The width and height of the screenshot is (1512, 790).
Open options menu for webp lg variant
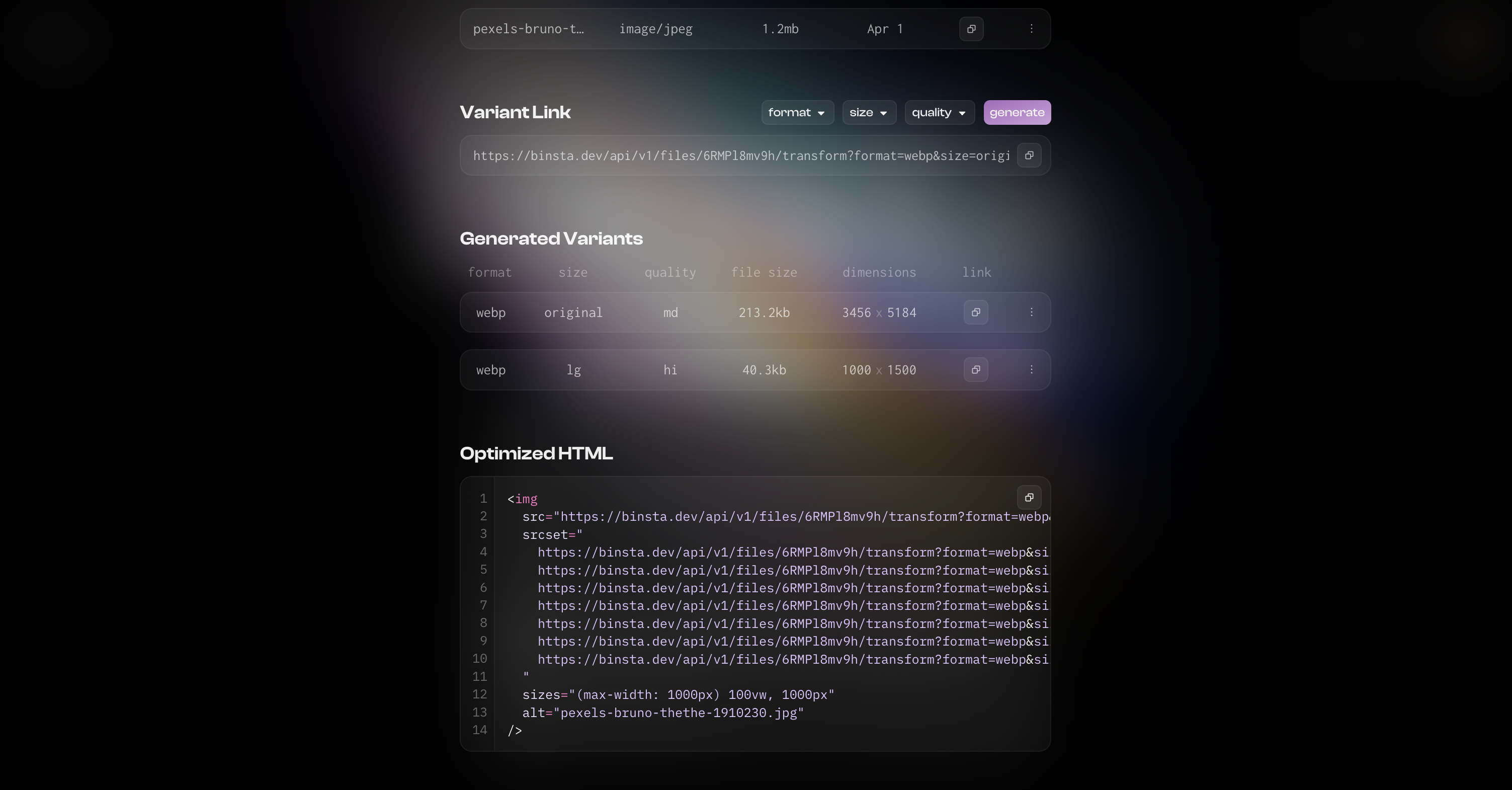click(1031, 370)
